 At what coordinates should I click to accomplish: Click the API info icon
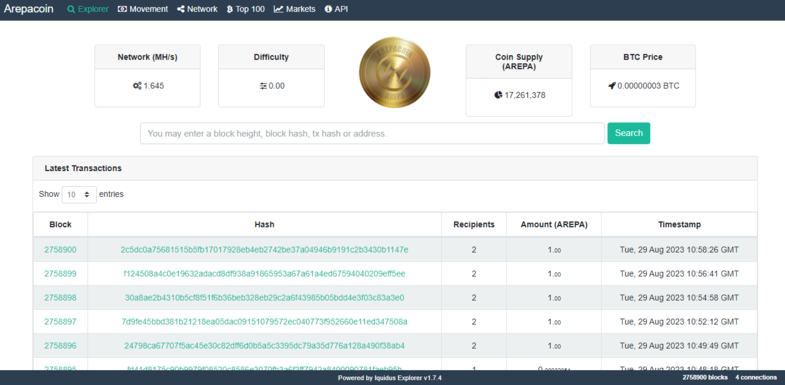point(328,9)
